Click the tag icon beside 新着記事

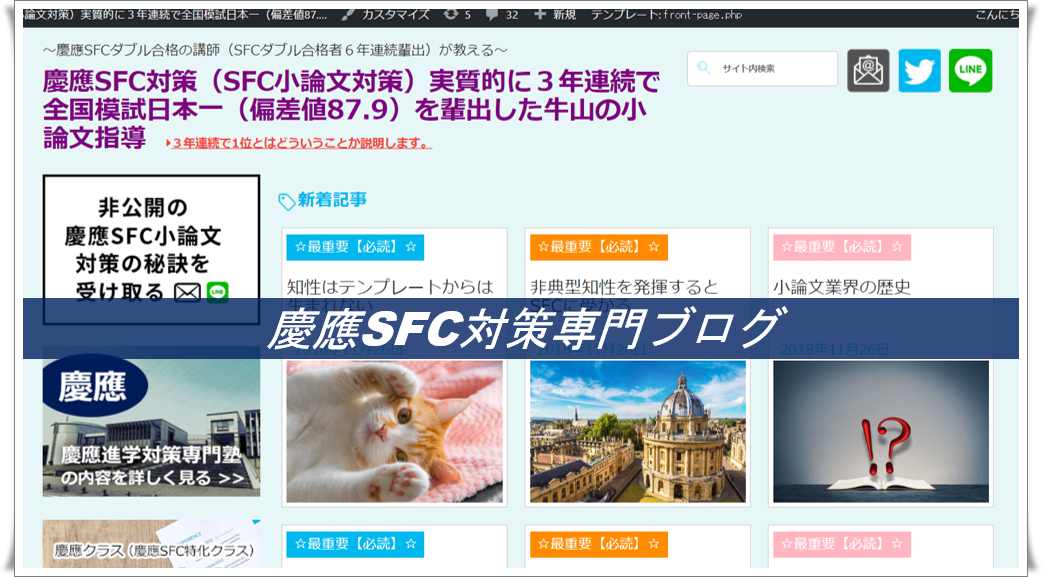coord(286,201)
